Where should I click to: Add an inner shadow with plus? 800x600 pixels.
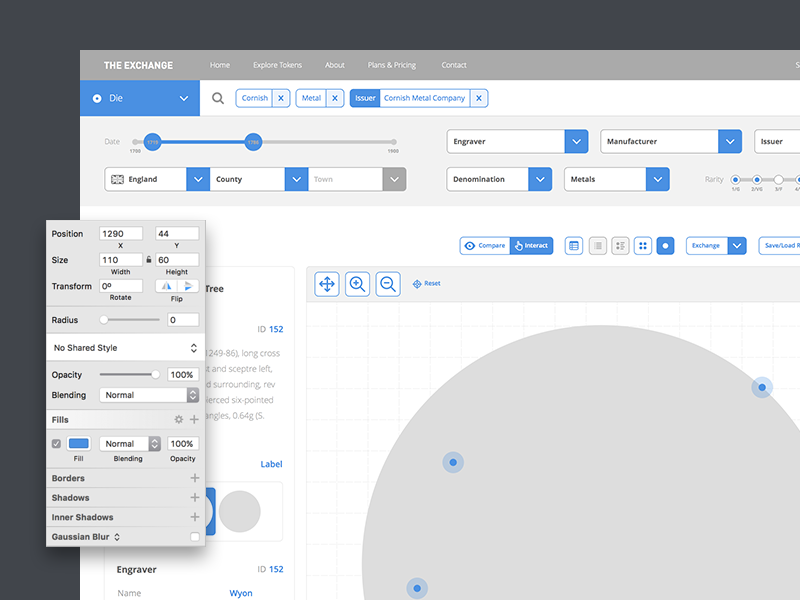194,517
